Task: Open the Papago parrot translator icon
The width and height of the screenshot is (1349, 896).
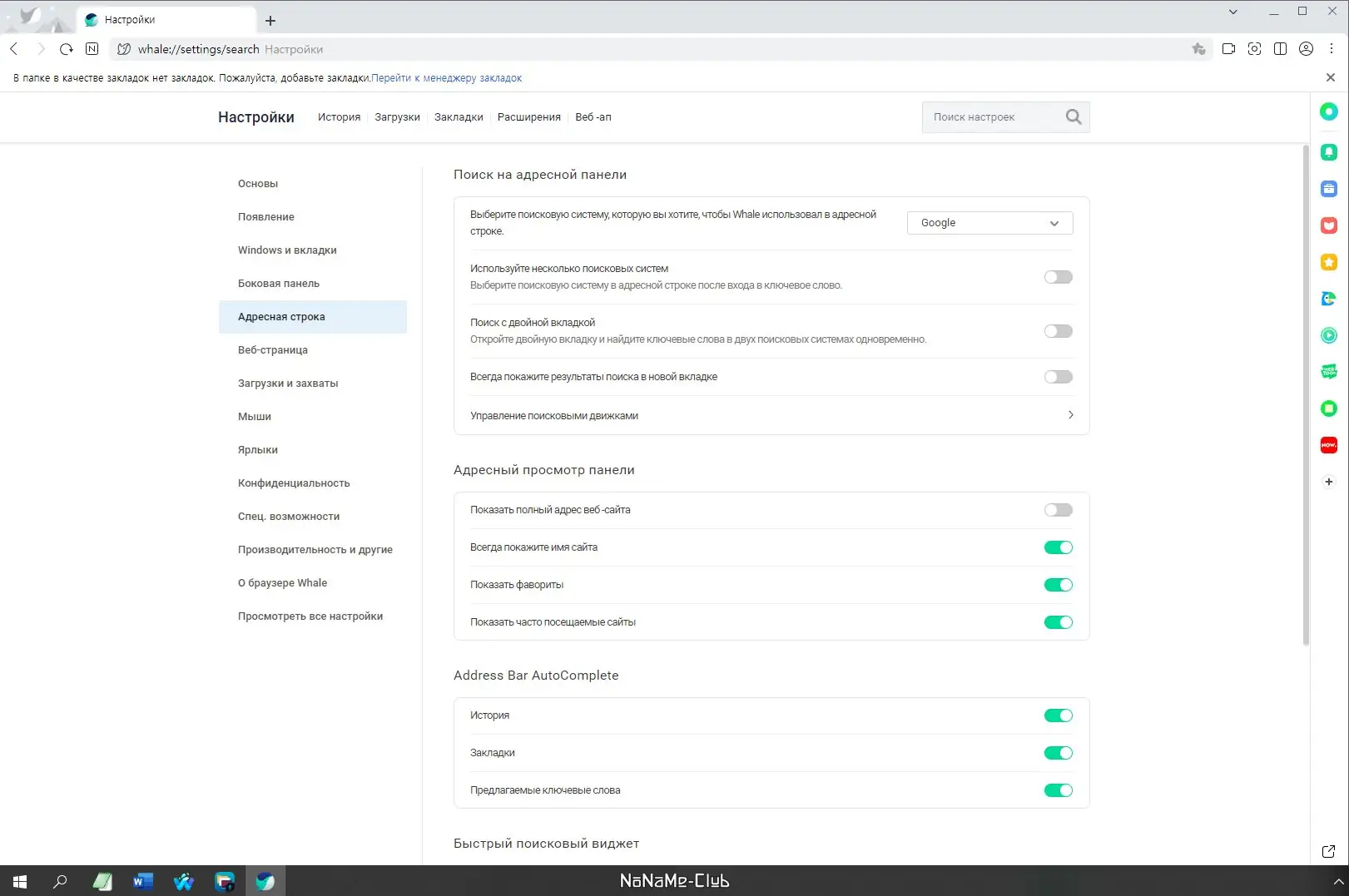Action: 1329,299
